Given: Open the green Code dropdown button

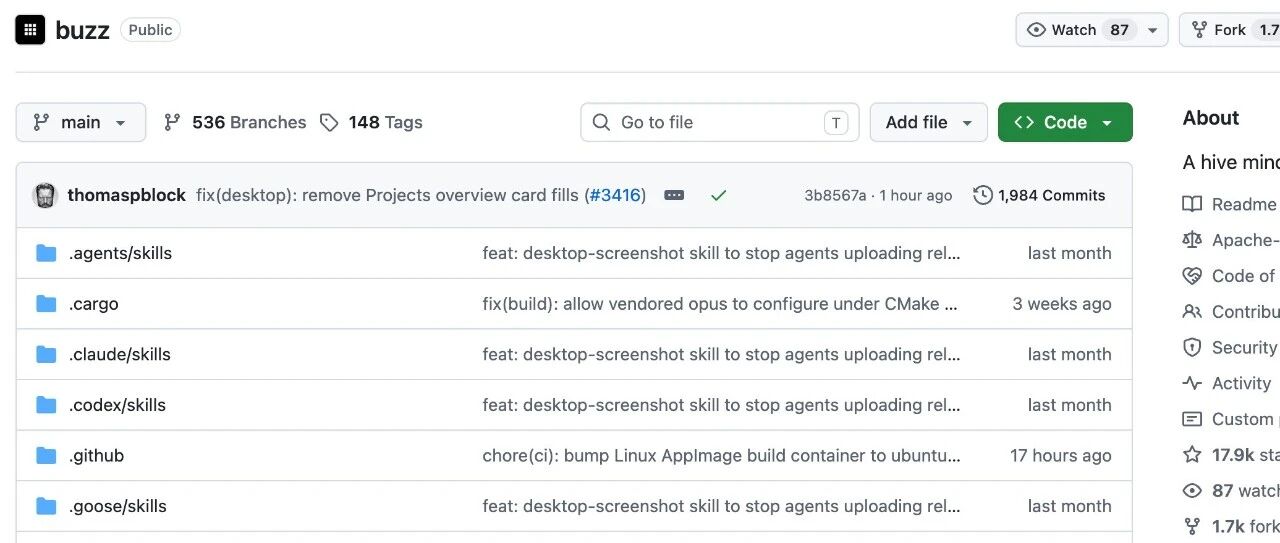Looking at the screenshot, I should click(x=1065, y=122).
